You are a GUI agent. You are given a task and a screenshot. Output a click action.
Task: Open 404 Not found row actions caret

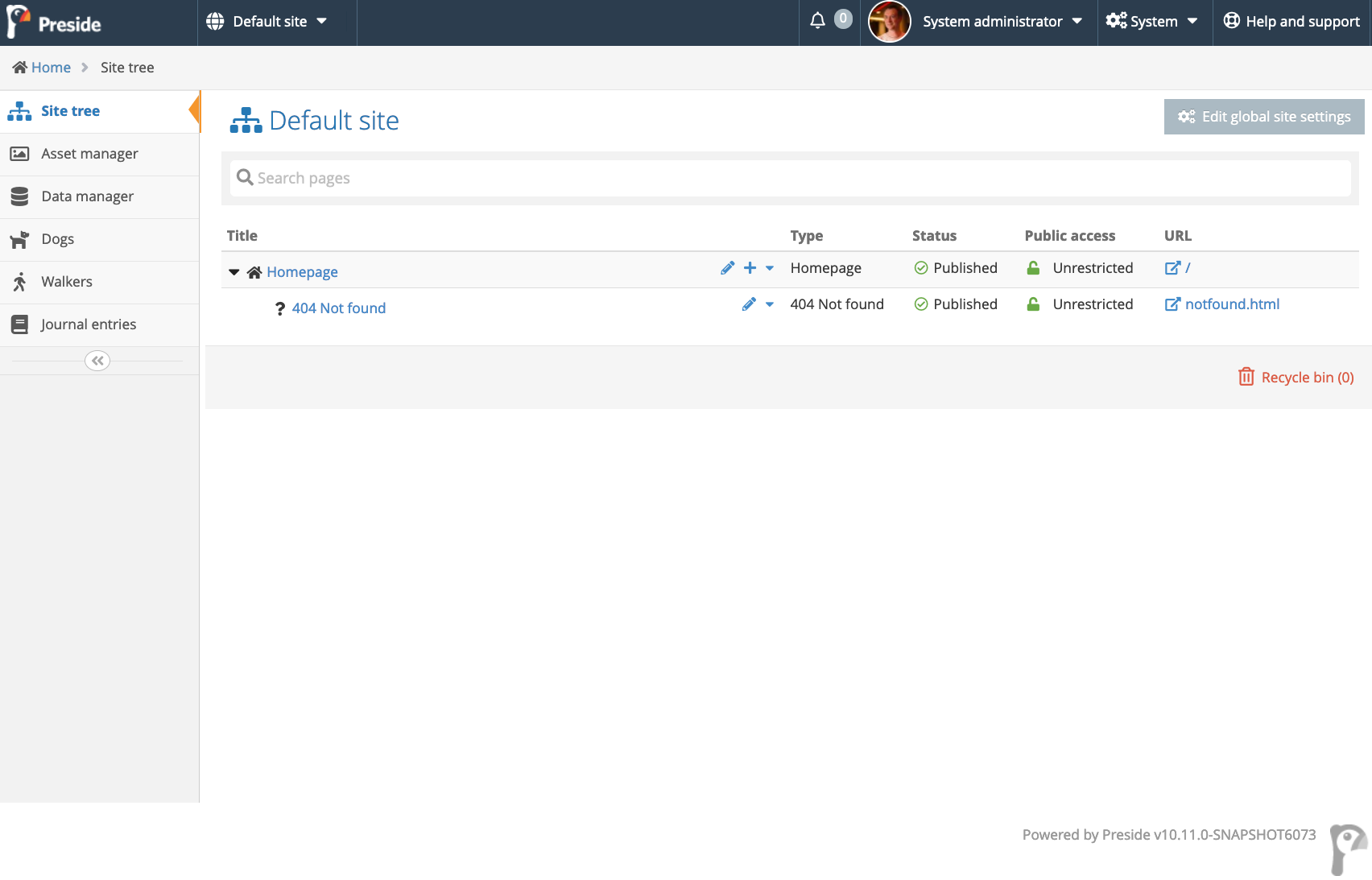(770, 304)
